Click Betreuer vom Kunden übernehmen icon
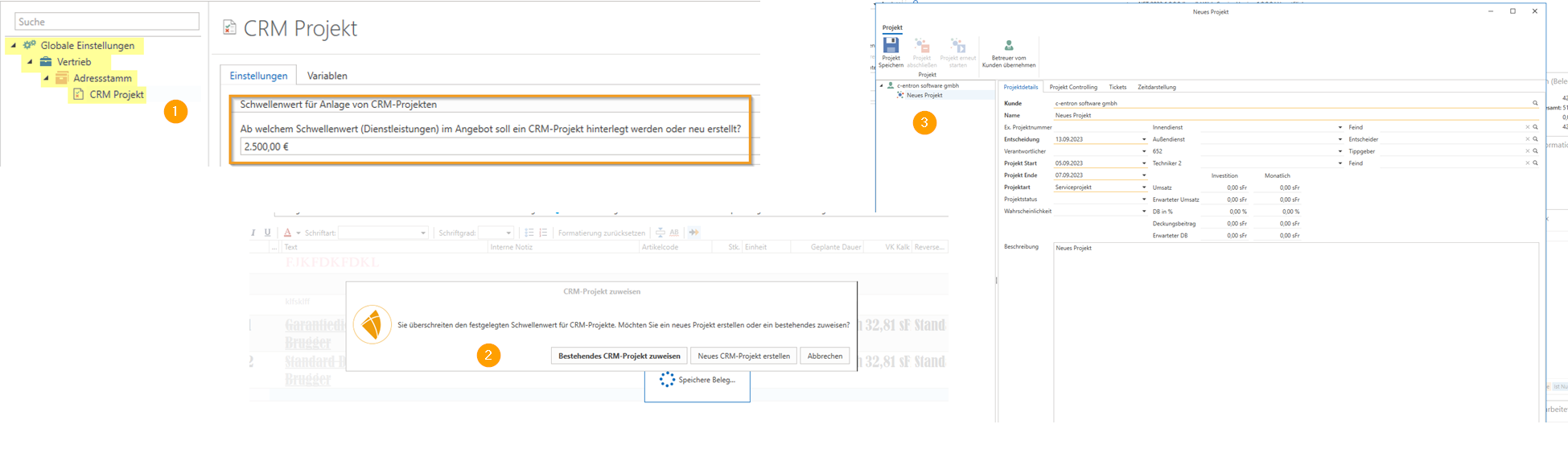Screen dimensions: 1568x453 (1009, 47)
